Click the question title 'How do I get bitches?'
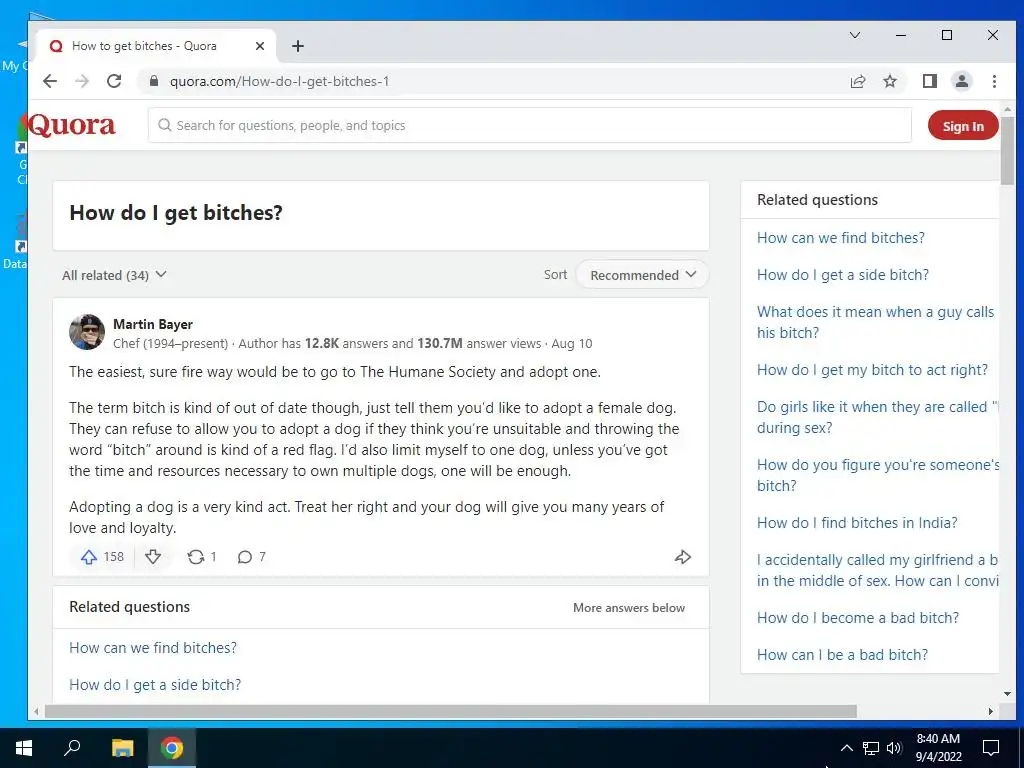The height and width of the screenshot is (768, 1024). tap(176, 213)
